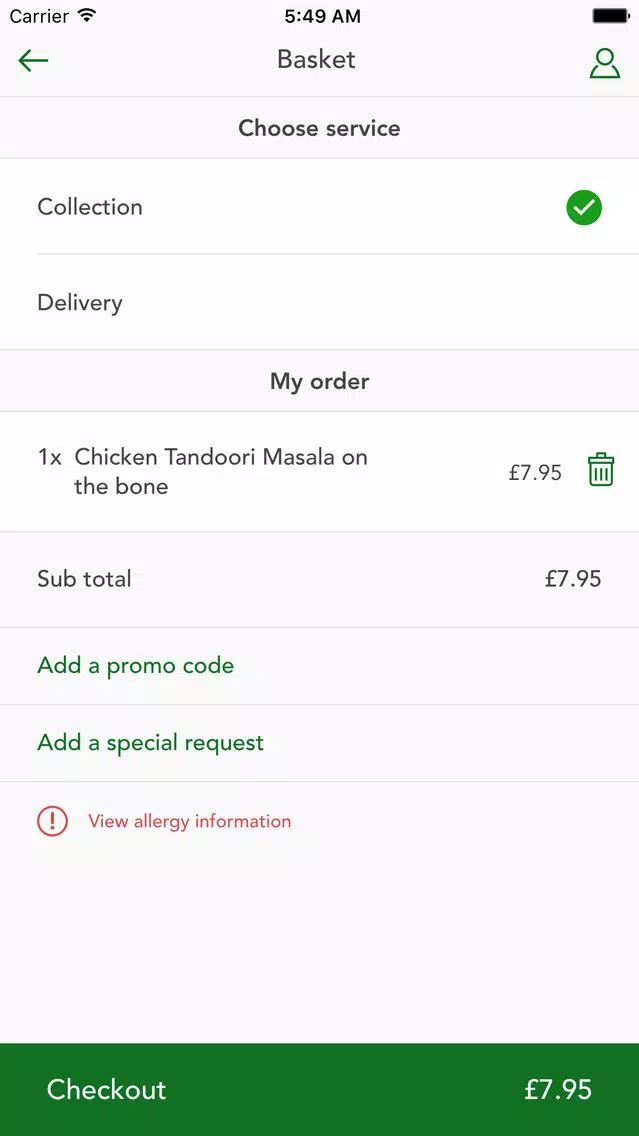
Task: Tap the Checkout button
Action: coord(320,1090)
